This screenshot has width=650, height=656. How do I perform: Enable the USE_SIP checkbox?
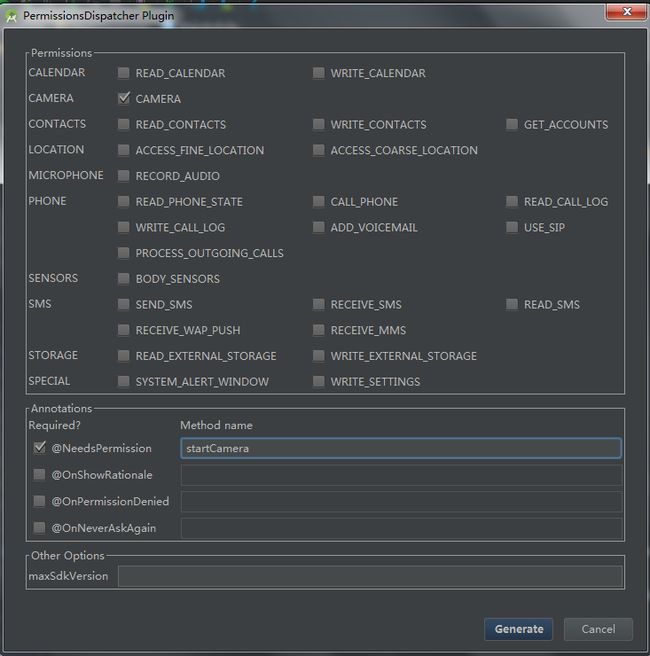click(x=512, y=227)
